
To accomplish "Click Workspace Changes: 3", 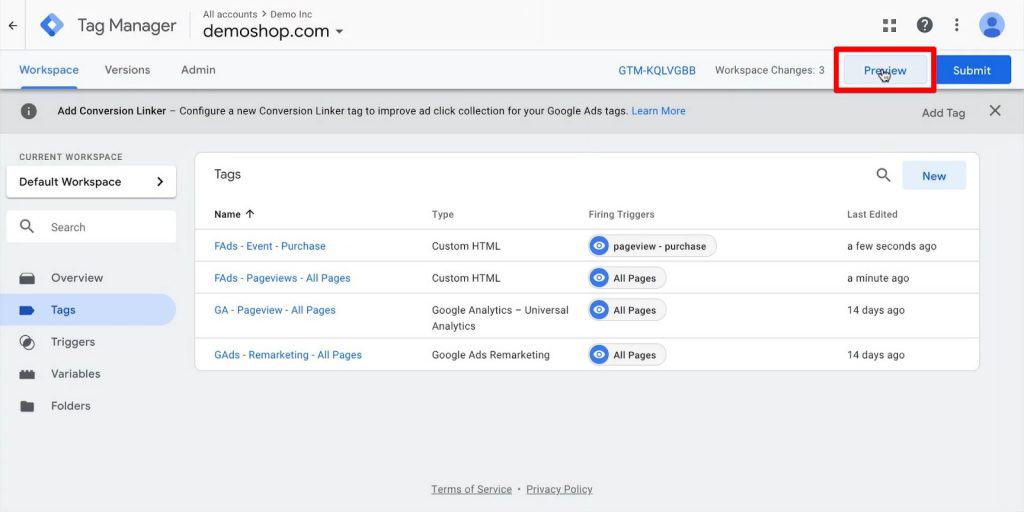I will point(769,70).
